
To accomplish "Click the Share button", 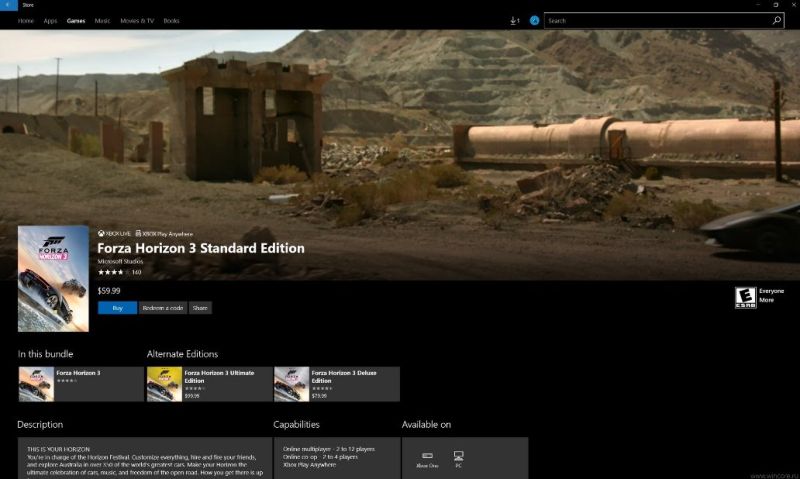I will [x=200, y=308].
